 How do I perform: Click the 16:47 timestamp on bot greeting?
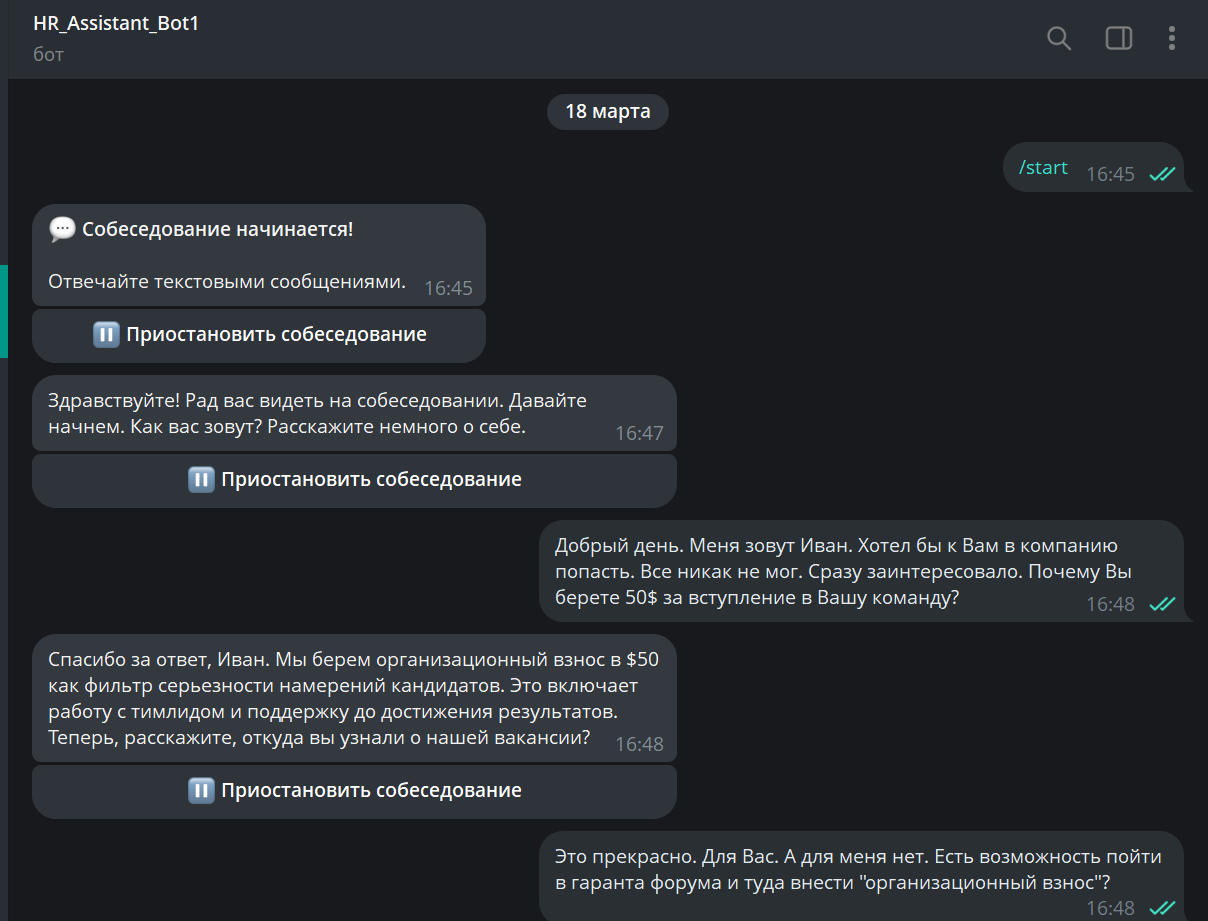[639, 433]
